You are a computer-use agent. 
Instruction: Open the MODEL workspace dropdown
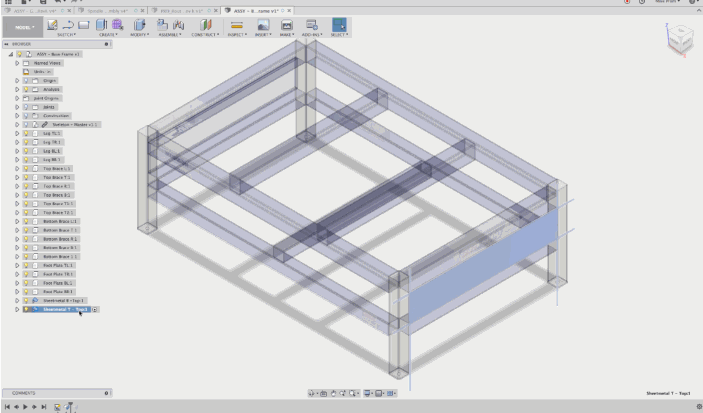(x=23, y=27)
